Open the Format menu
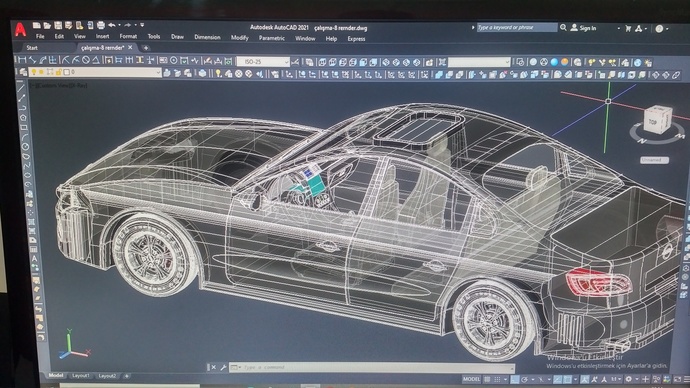The height and width of the screenshot is (388, 690). coord(128,37)
